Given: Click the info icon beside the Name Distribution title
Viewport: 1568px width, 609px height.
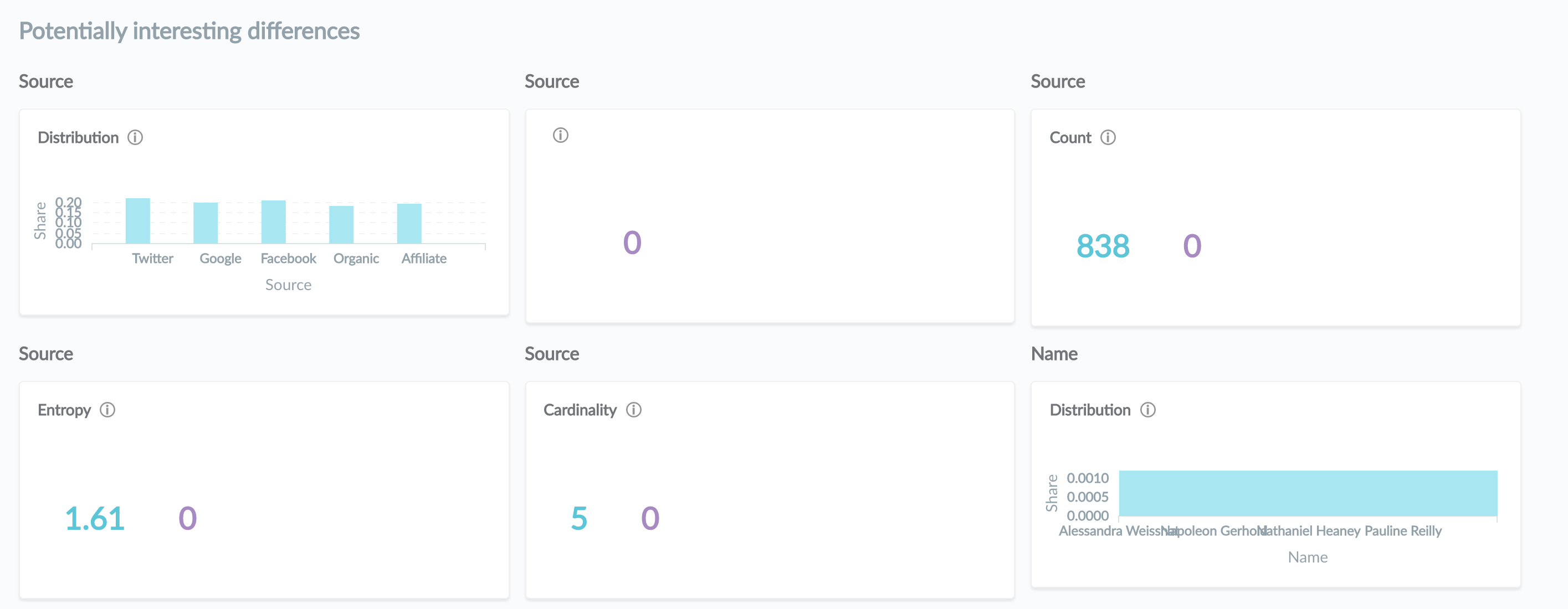Looking at the screenshot, I should click(1148, 410).
